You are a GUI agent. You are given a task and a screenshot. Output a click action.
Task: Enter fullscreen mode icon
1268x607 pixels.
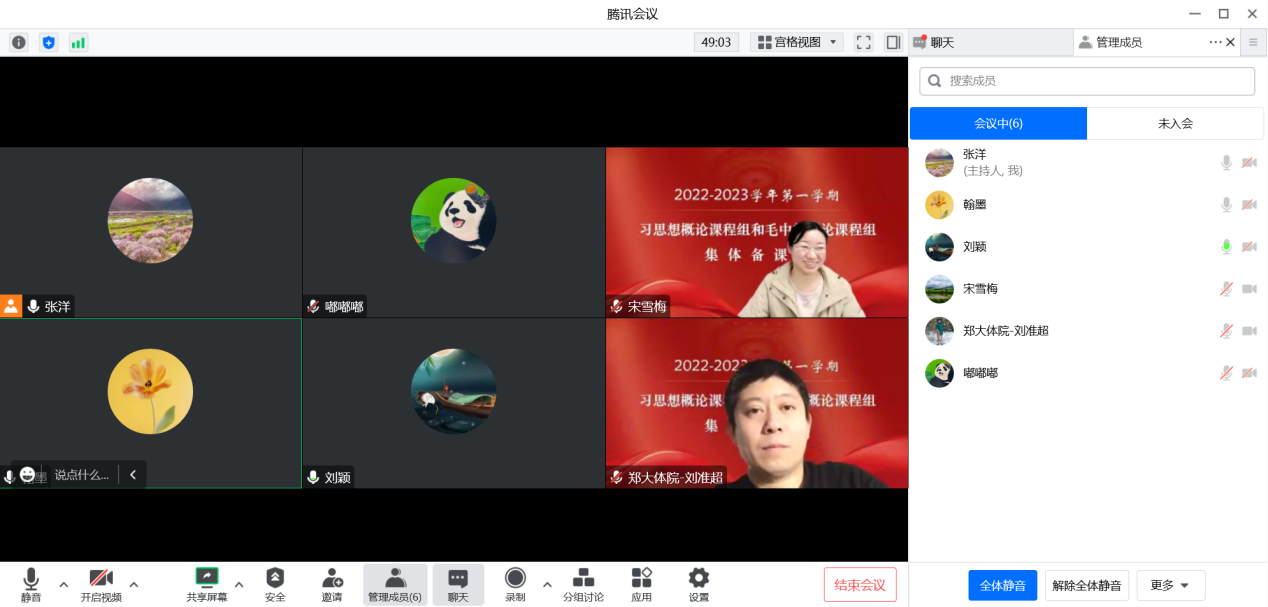[x=864, y=42]
